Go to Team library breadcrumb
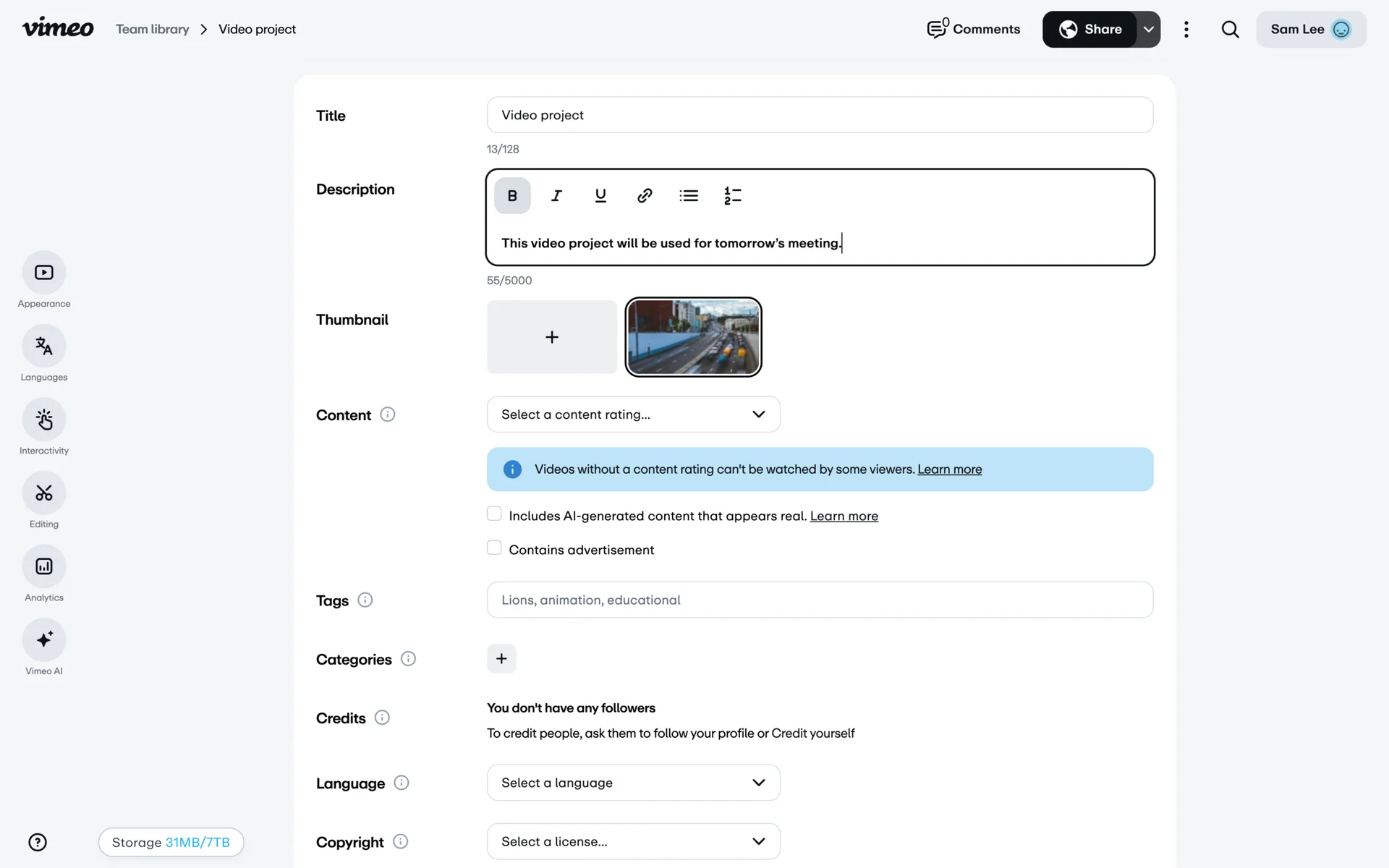The width and height of the screenshot is (1389, 868). coord(153,30)
